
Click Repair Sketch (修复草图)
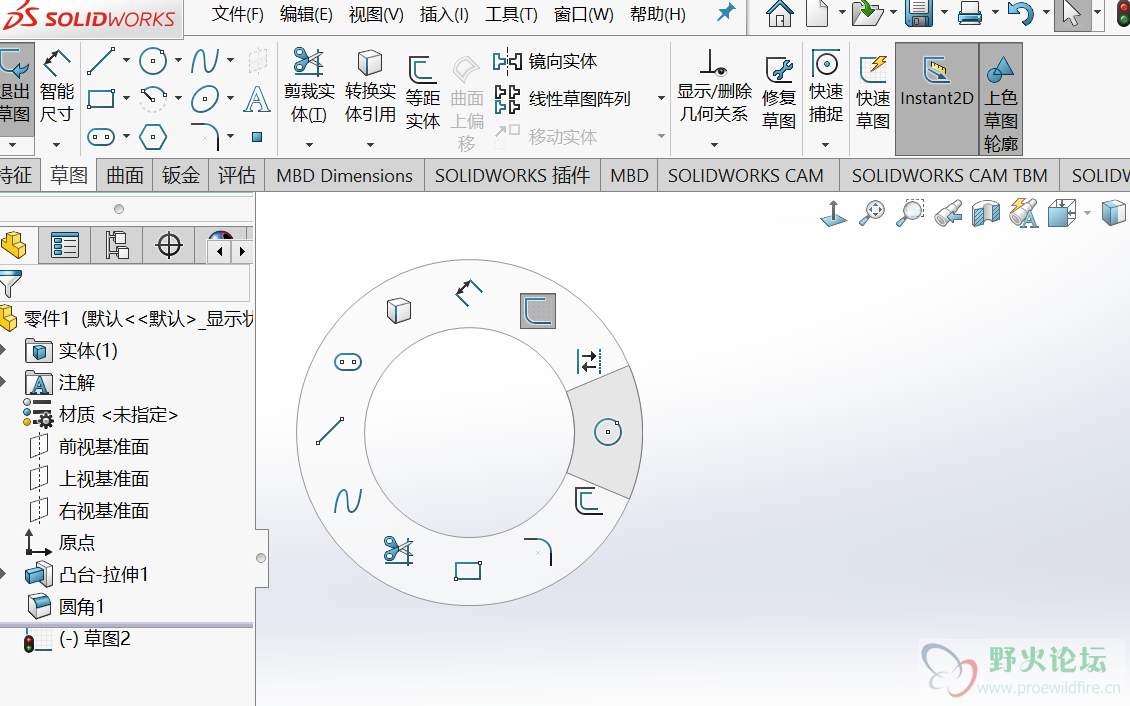tap(779, 94)
